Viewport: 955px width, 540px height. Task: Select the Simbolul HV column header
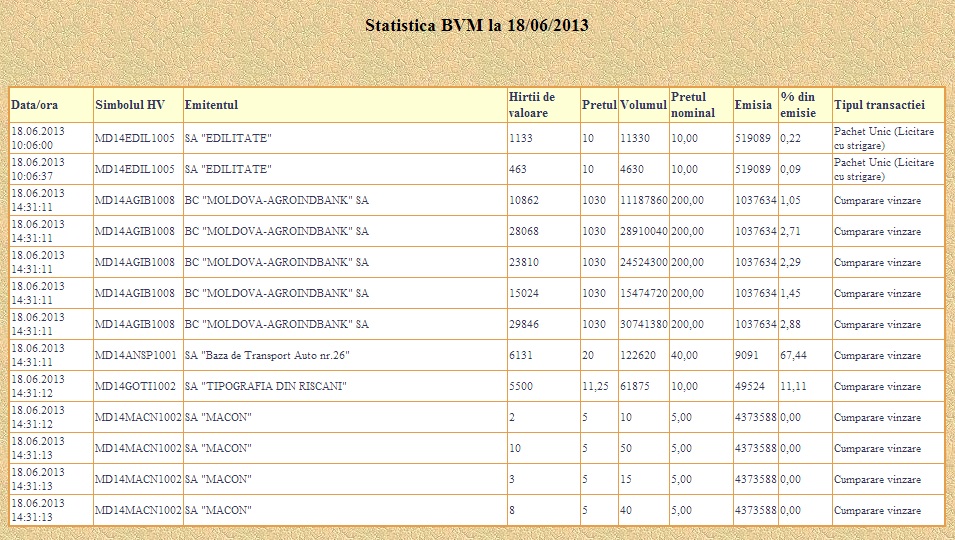click(130, 105)
